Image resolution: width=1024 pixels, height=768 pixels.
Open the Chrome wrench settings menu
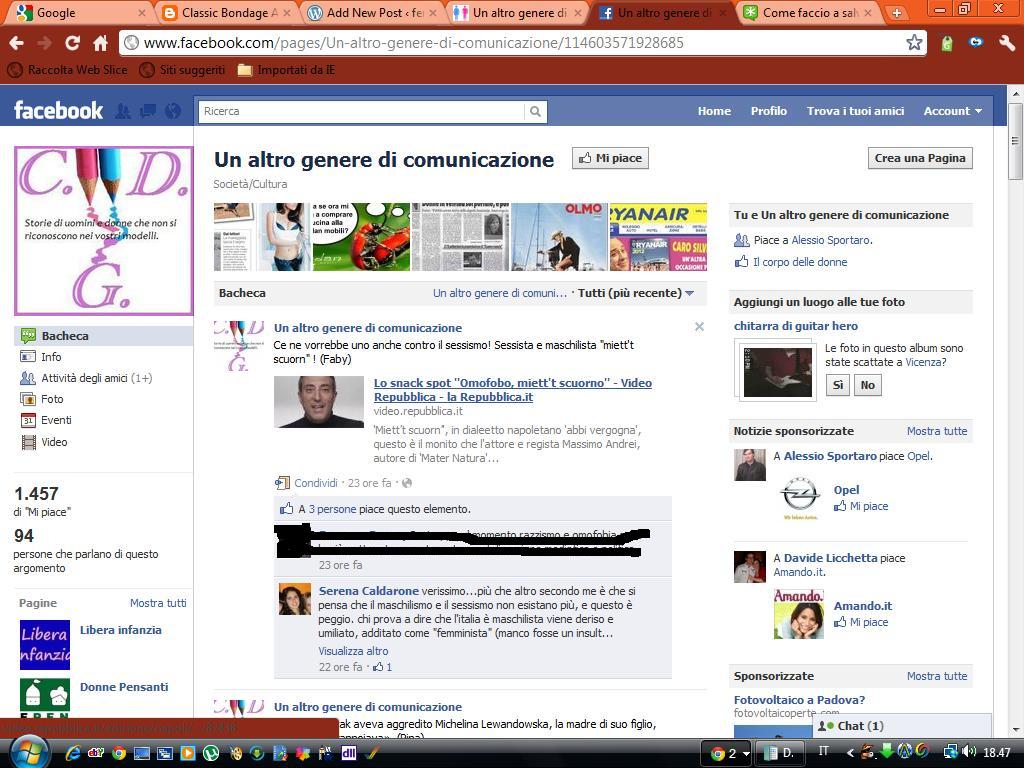(1006, 43)
